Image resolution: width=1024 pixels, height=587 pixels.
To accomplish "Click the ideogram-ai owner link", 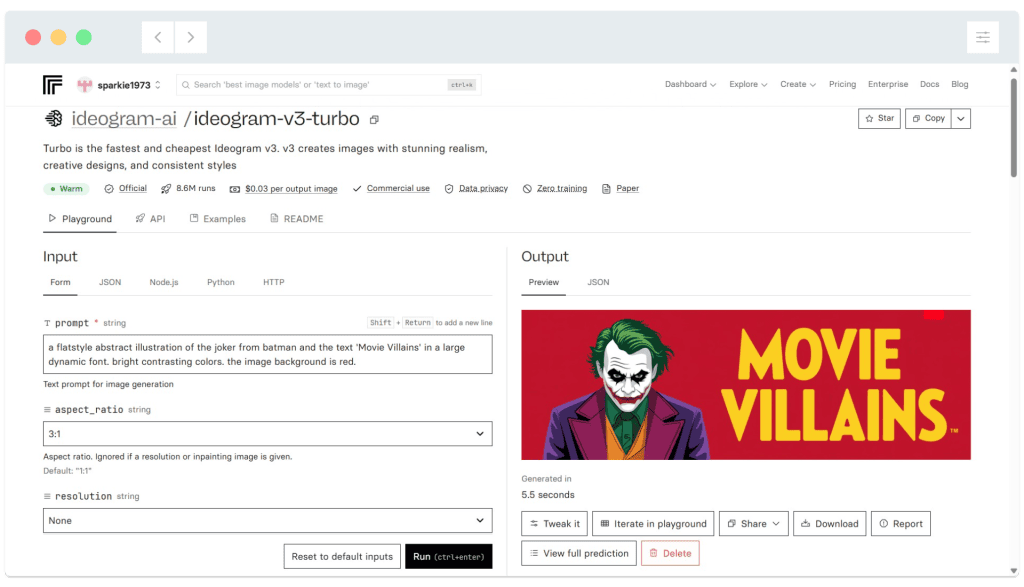I will [124, 119].
